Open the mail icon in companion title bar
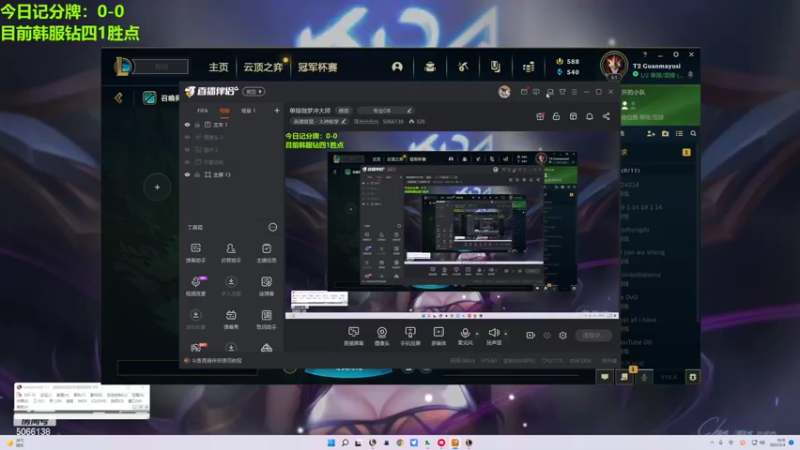 click(x=524, y=92)
